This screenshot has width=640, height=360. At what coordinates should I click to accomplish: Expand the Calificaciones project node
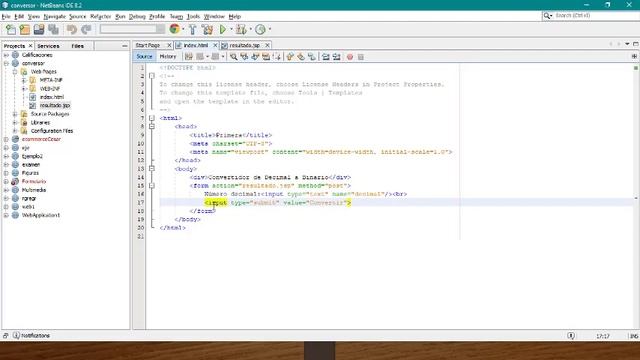pos(6,55)
